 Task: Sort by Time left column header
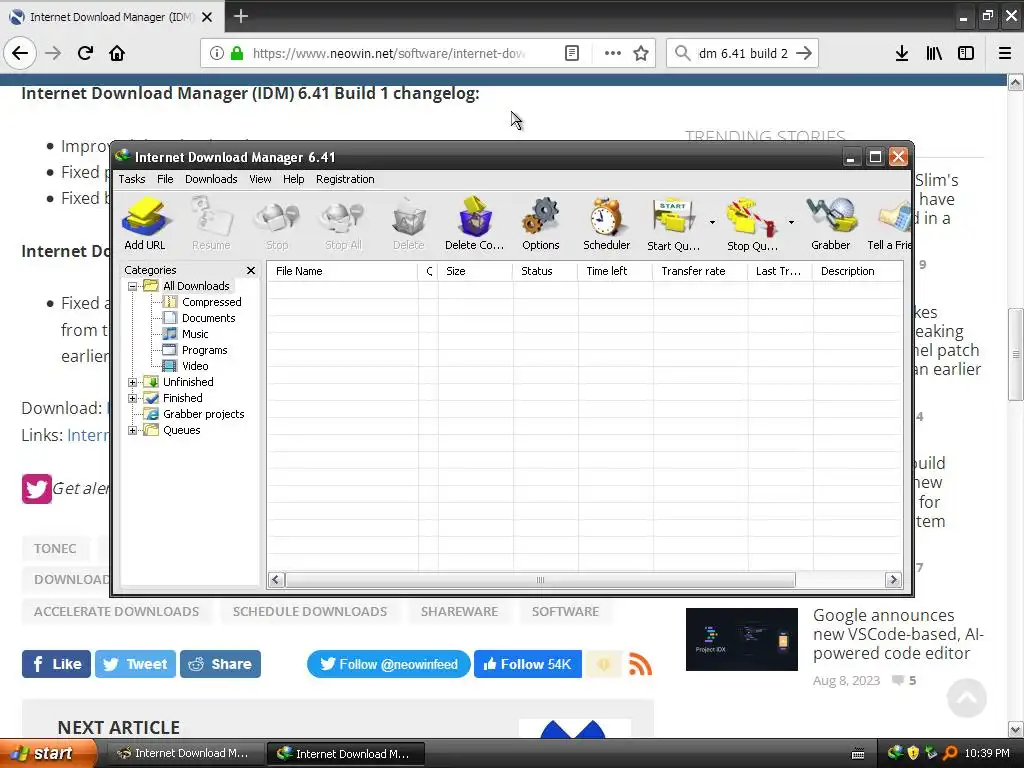(x=615, y=271)
